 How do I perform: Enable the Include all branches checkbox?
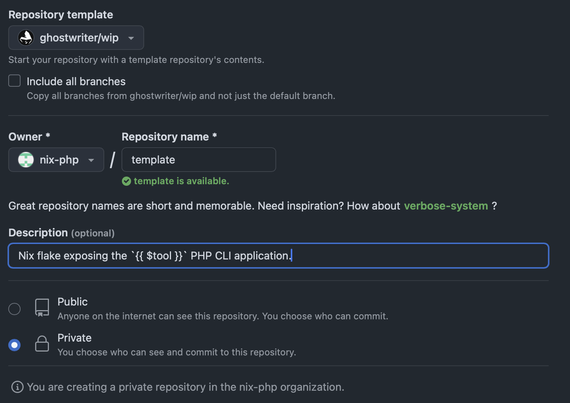(x=15, y=81)
